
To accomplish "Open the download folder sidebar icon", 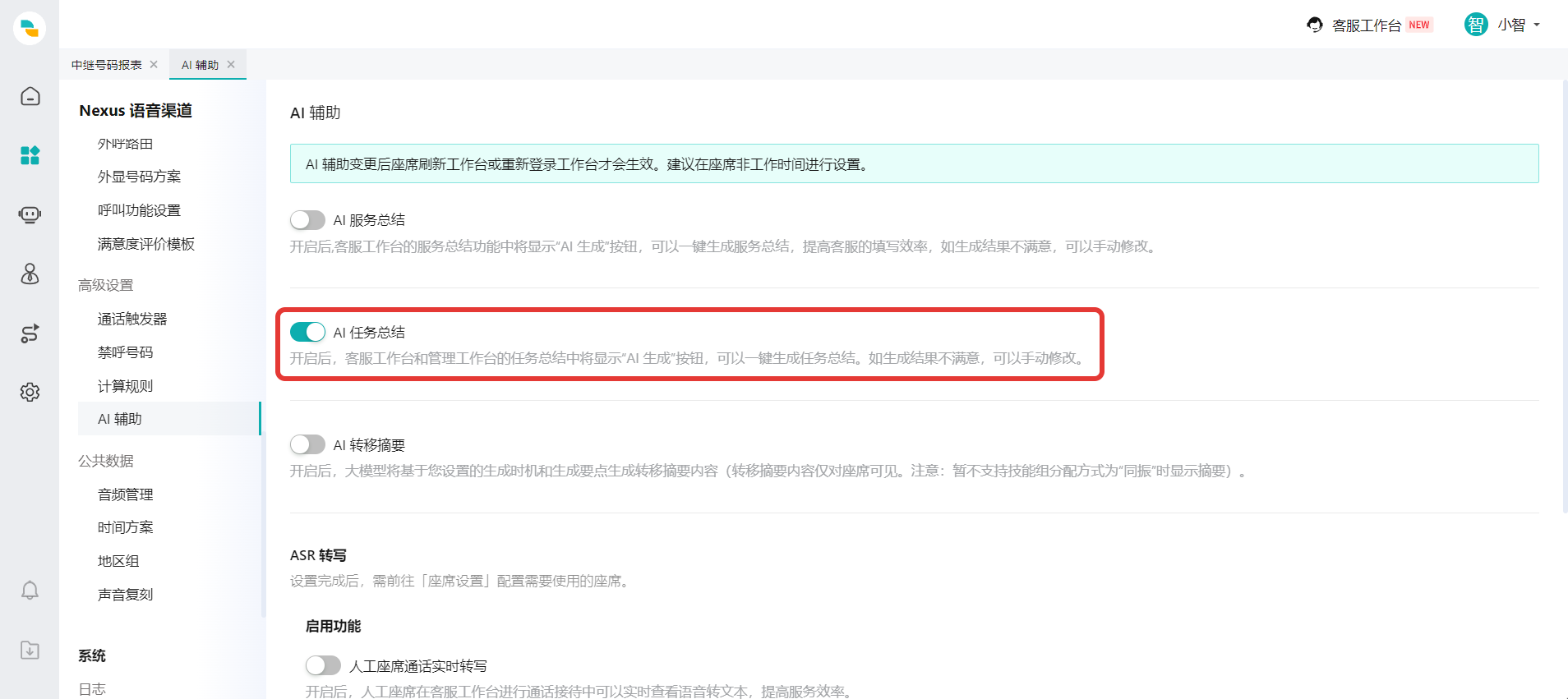I will coord(30,650).
